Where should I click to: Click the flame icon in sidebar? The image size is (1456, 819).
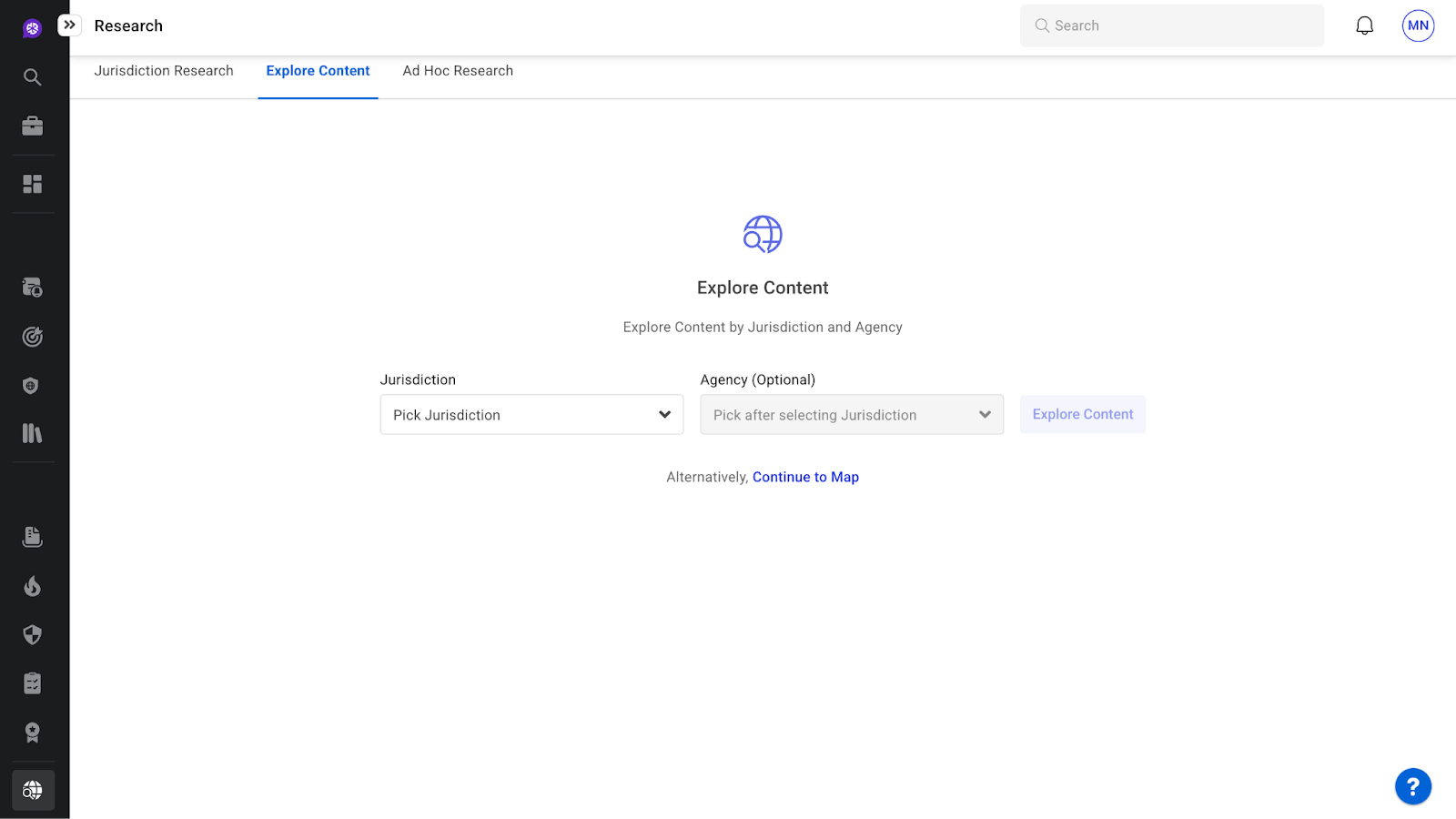32,586
